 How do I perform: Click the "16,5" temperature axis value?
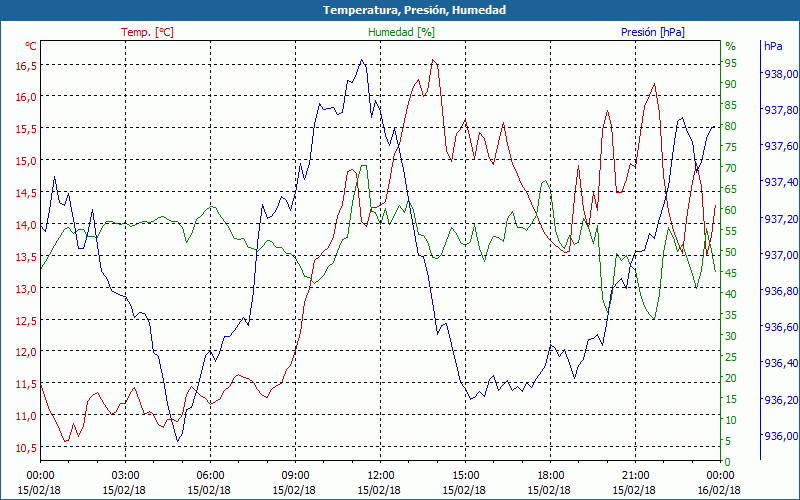pos(26,65)
